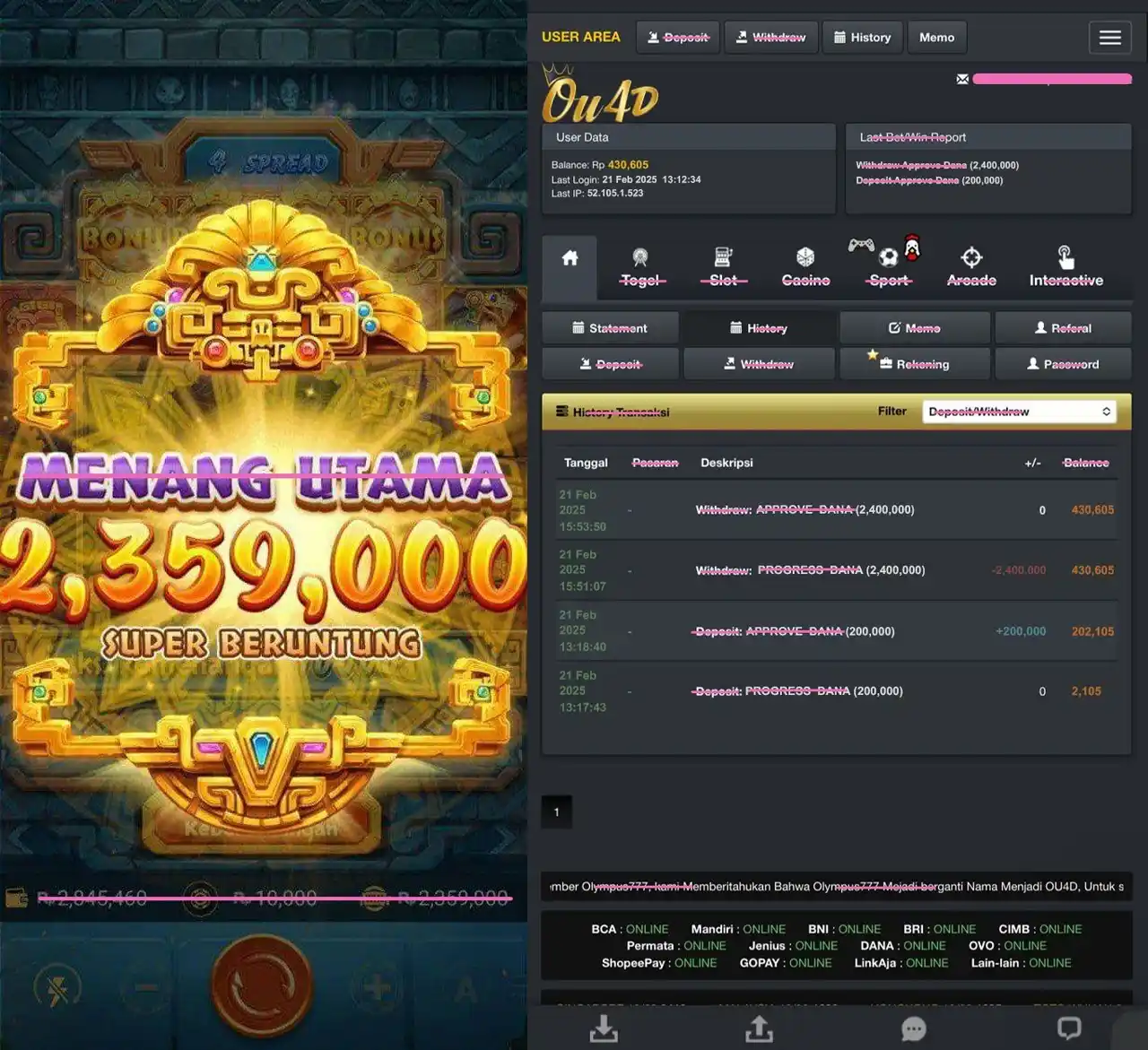Open the Referal page
The image size is (1148, 1050).
tap(1063, 328)
